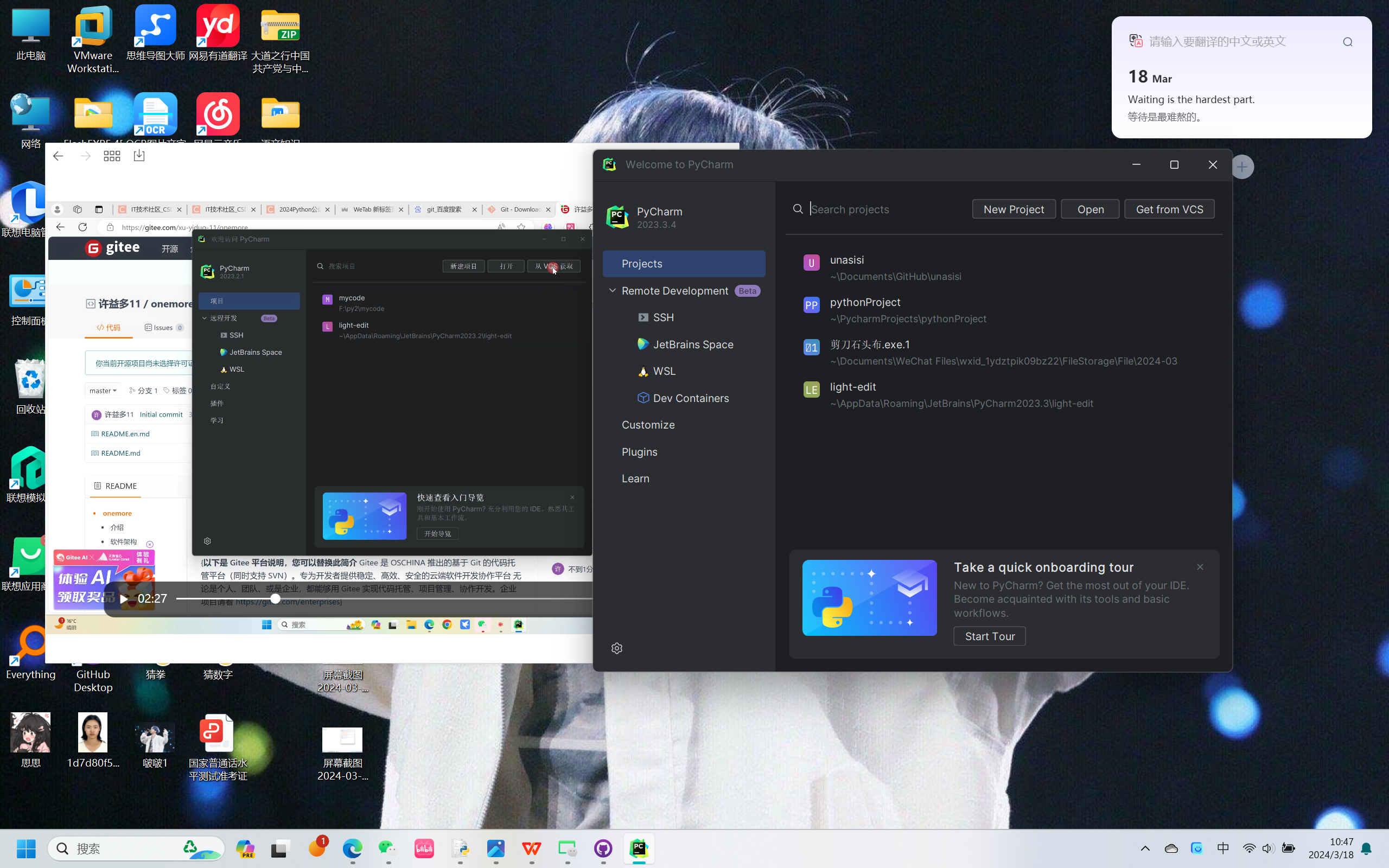This screenshot has width=1389, height=868.
Task: Collapse Remote Development section
Action: [613, 290]
